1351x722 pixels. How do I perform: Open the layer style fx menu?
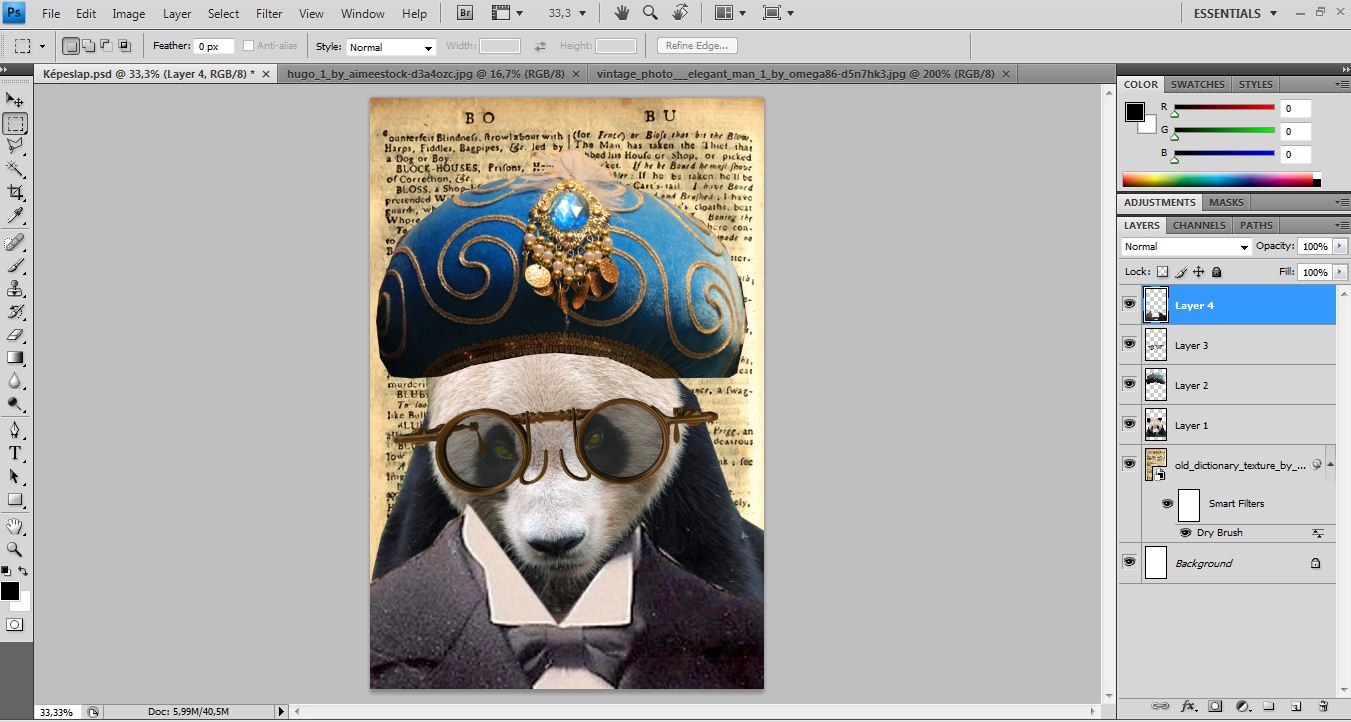(1189, 705)
